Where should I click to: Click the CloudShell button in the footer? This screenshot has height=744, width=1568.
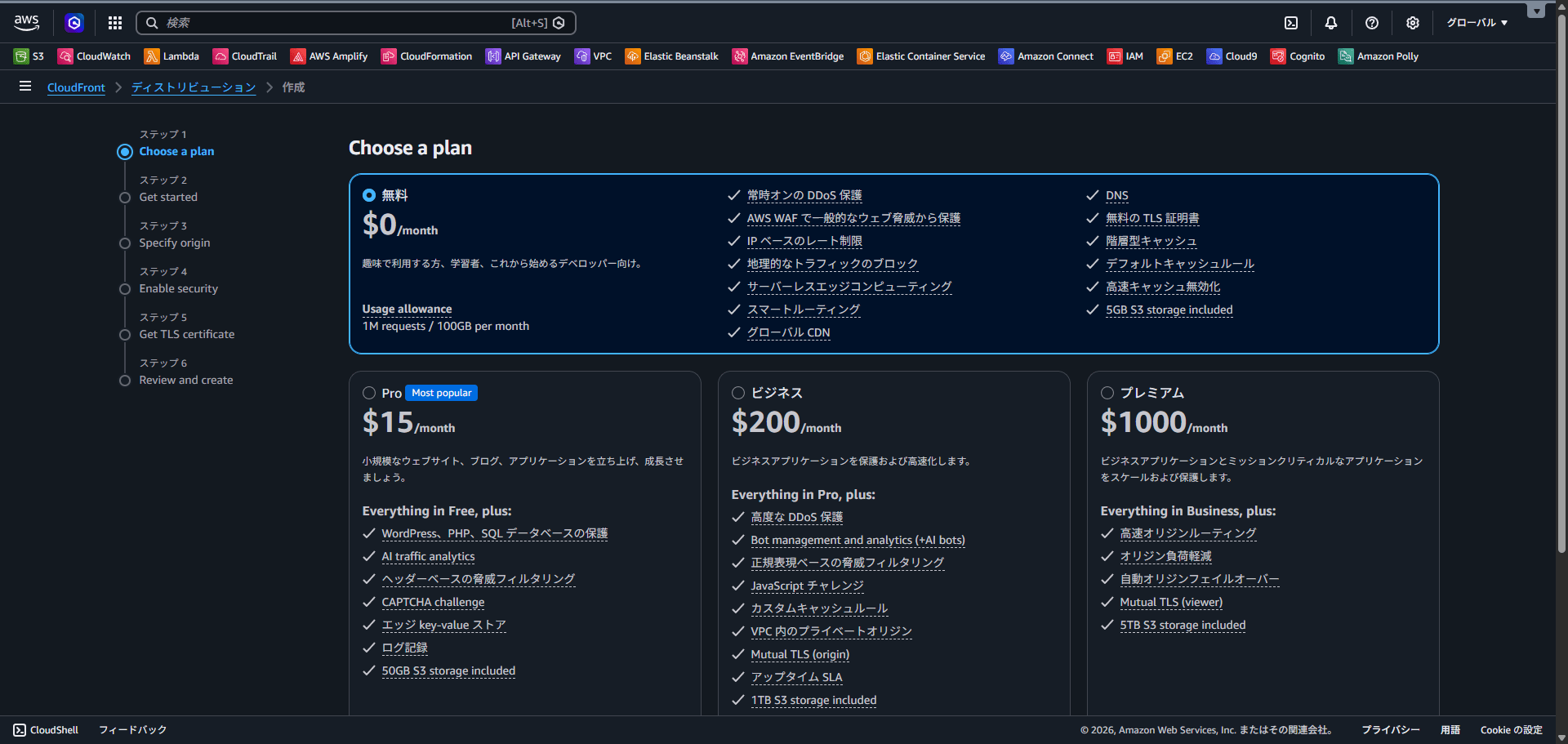tap(47, 730)
